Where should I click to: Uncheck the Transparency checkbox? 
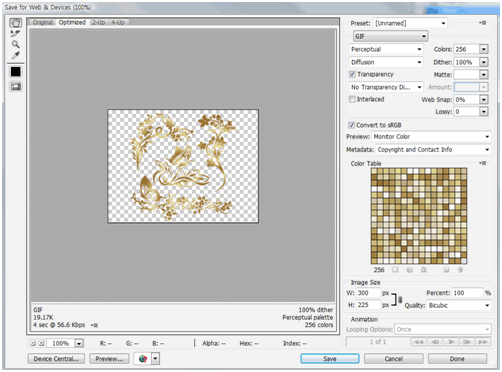[352, 74]
